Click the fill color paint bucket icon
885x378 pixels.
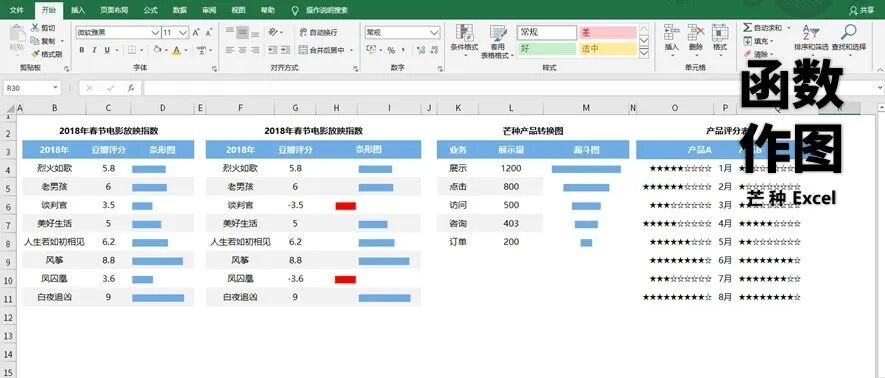click(x=157, y=50)
